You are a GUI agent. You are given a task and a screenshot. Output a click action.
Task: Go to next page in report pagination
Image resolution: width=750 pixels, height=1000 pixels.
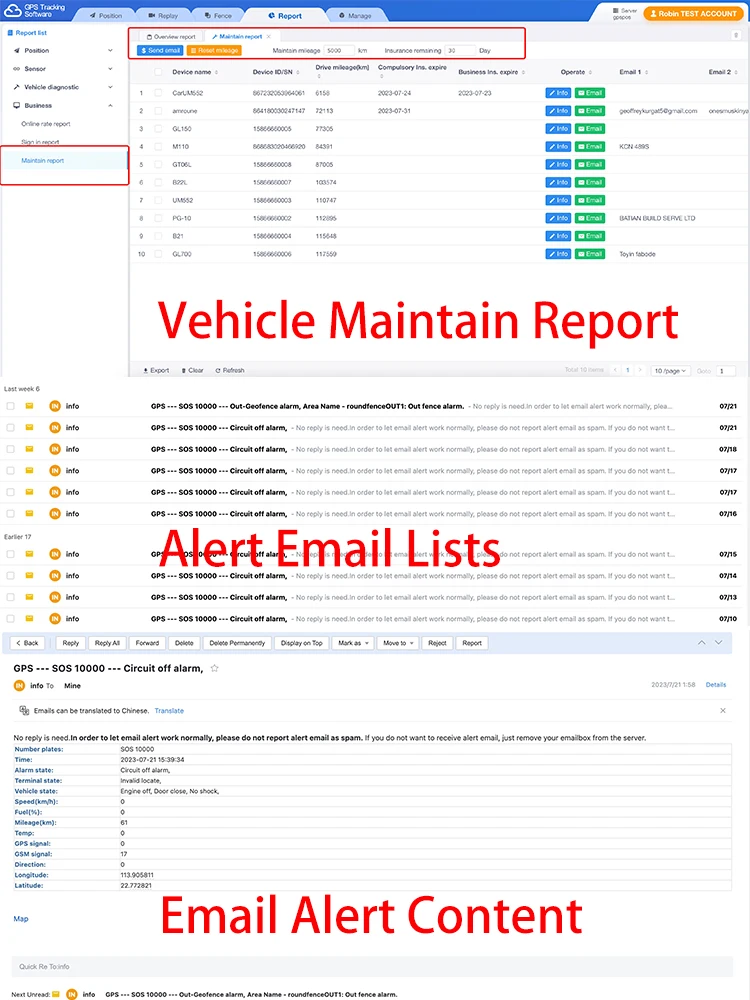click(640, 370)
